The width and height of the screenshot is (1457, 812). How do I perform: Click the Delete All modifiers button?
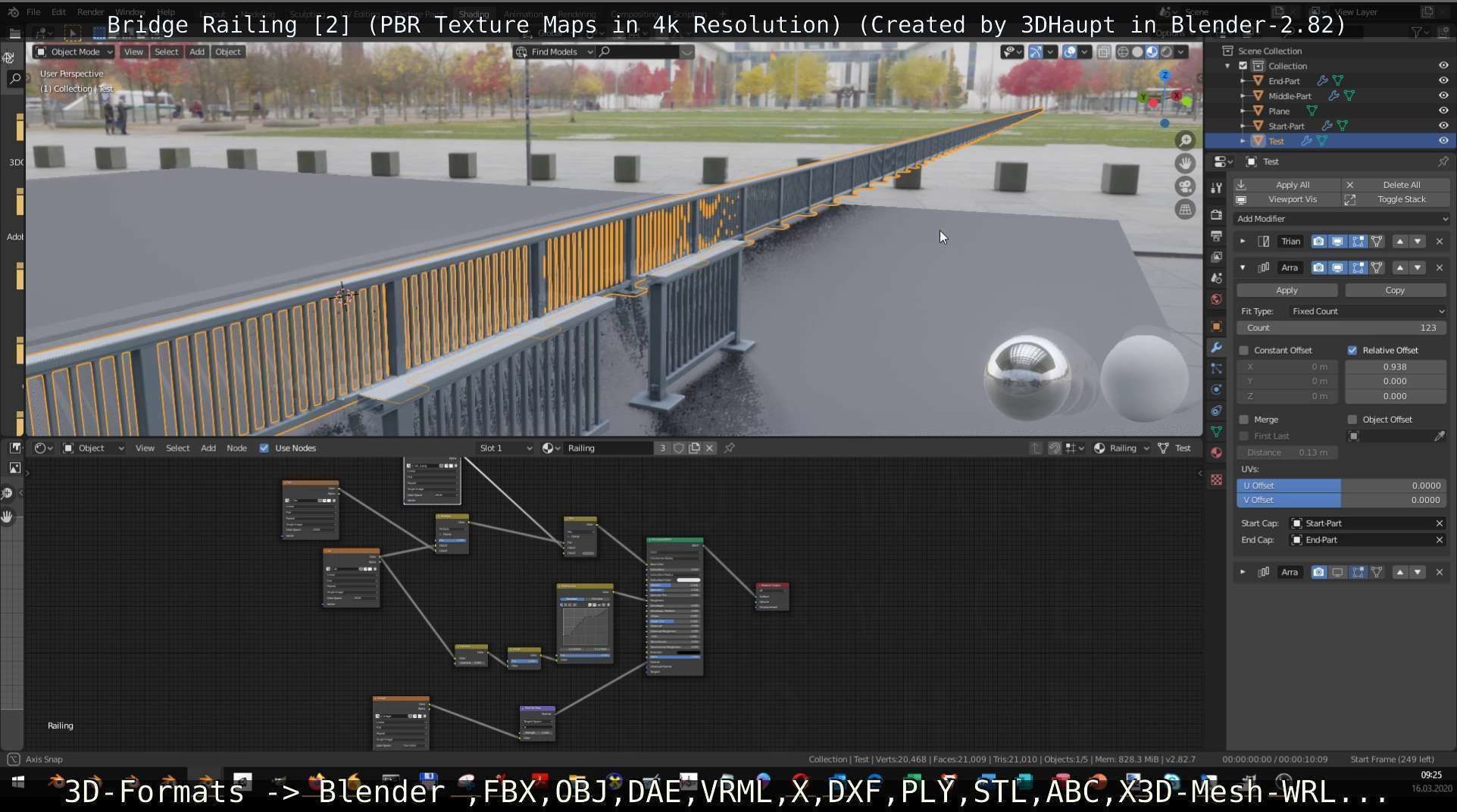(x=1396, y=185)
